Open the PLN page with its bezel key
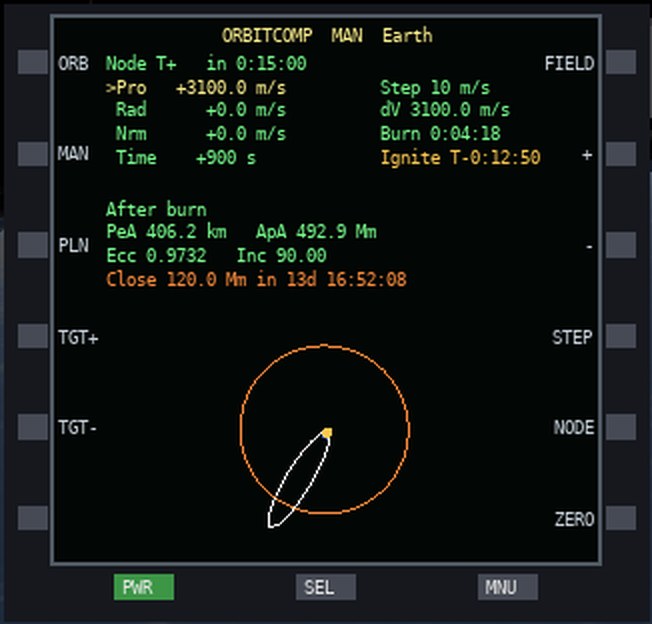Viewport: 652px width, 624px height. point(33,244)
